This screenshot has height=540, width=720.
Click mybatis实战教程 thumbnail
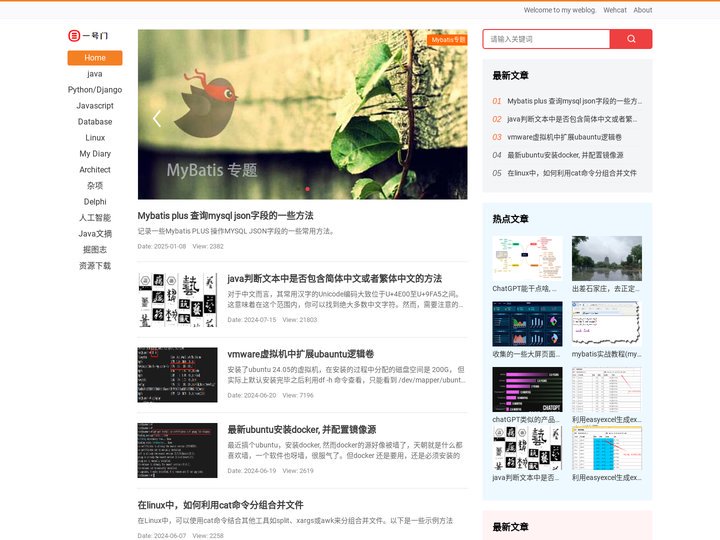607,324
